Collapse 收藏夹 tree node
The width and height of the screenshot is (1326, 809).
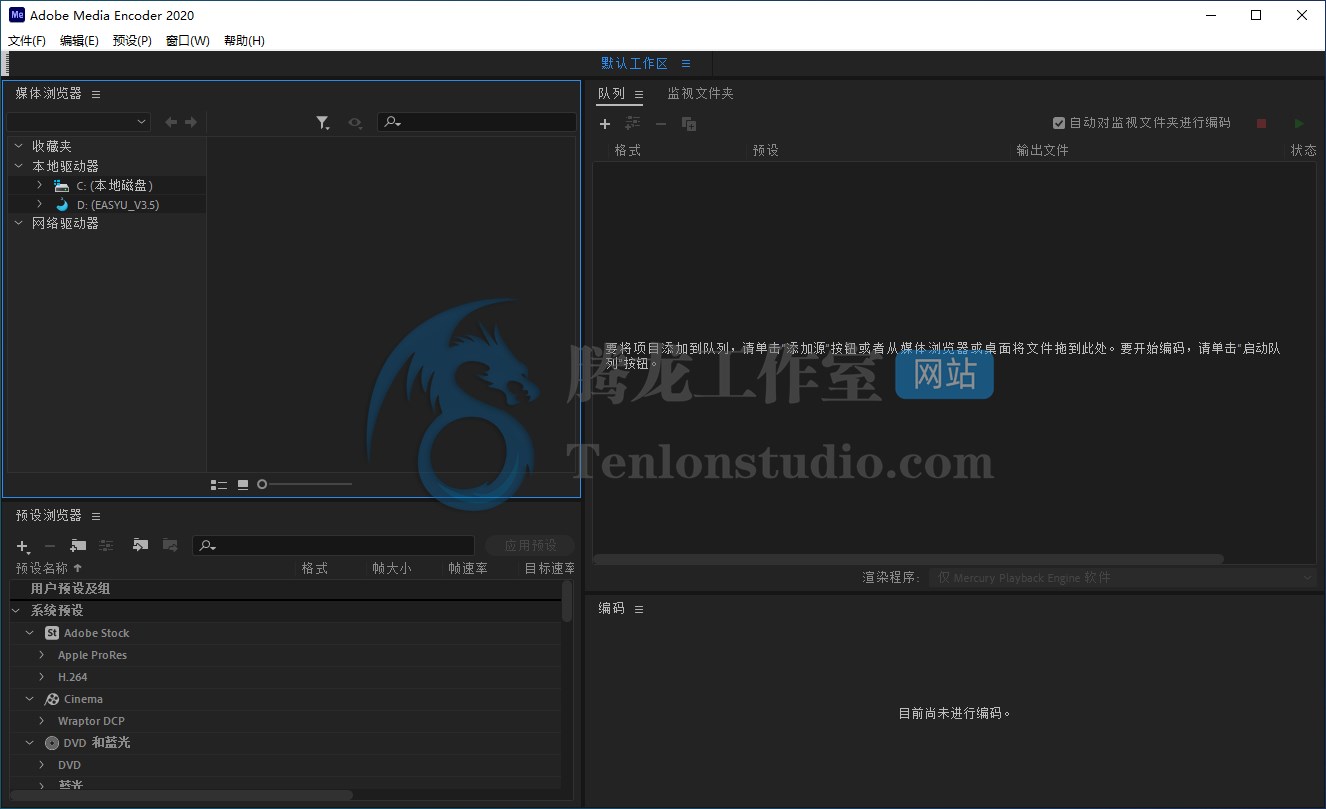click(19, 146)
